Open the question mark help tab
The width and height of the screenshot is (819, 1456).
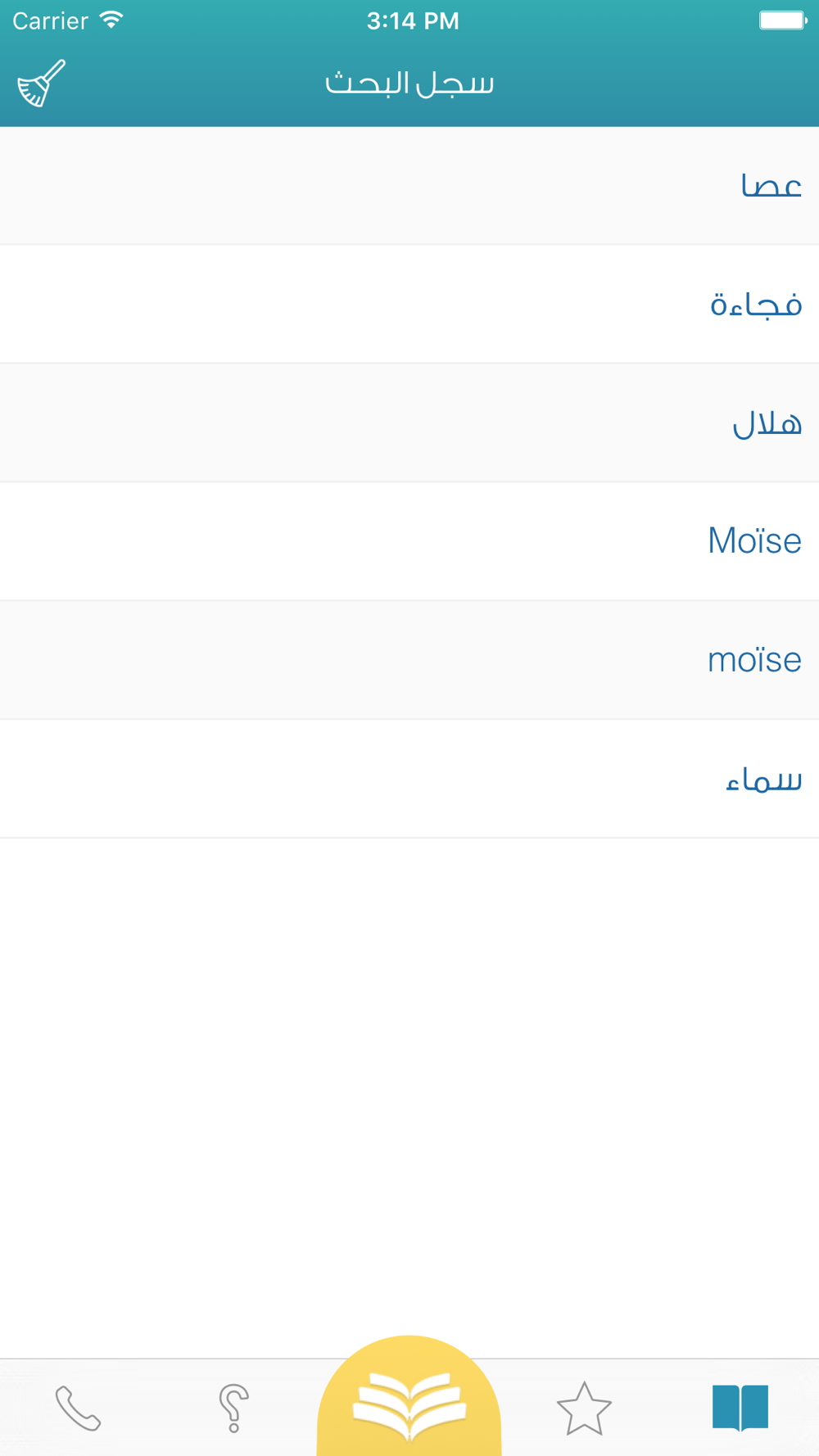[233, 1409]
